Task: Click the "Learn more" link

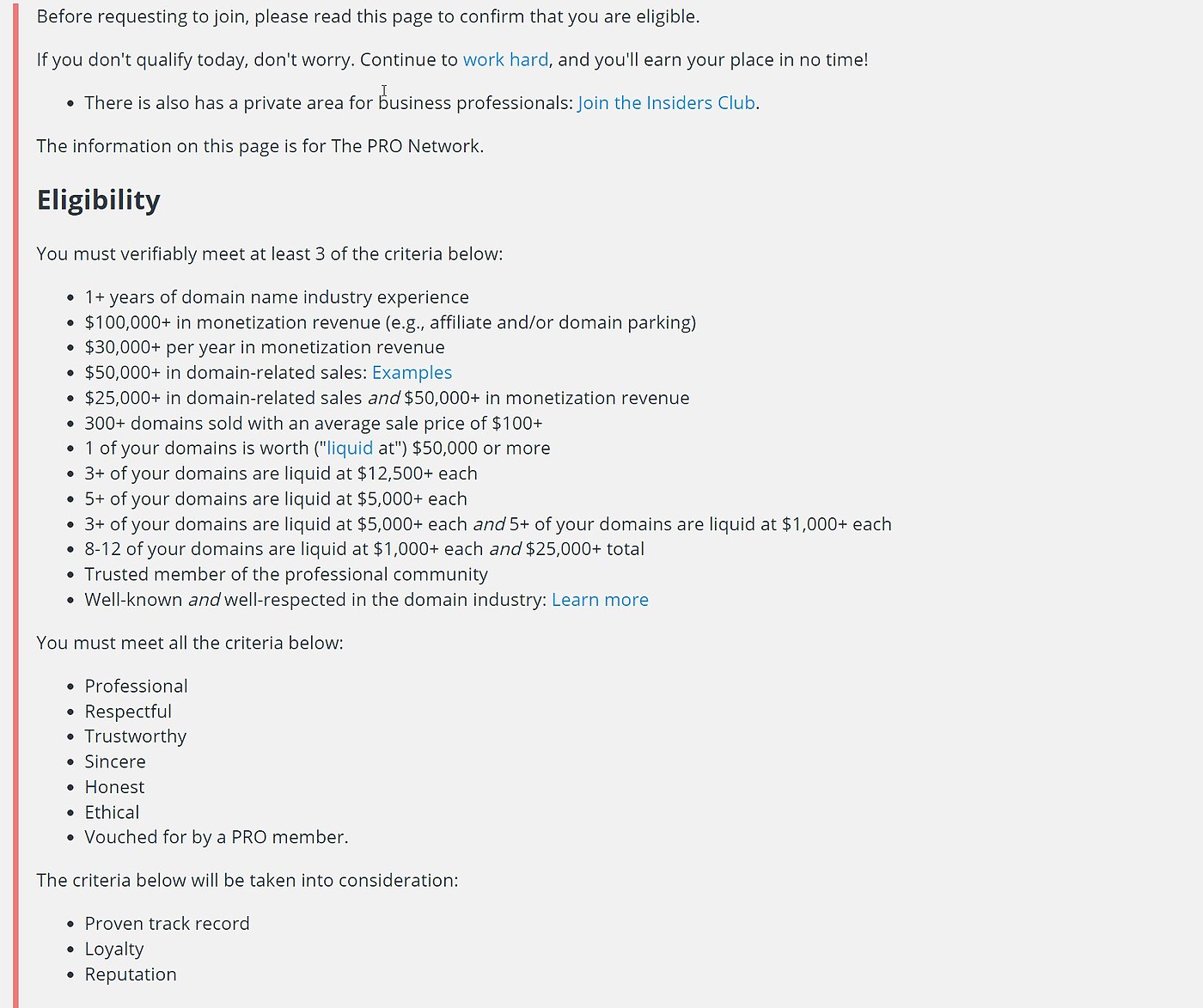Action: click(x=600, y=600)
